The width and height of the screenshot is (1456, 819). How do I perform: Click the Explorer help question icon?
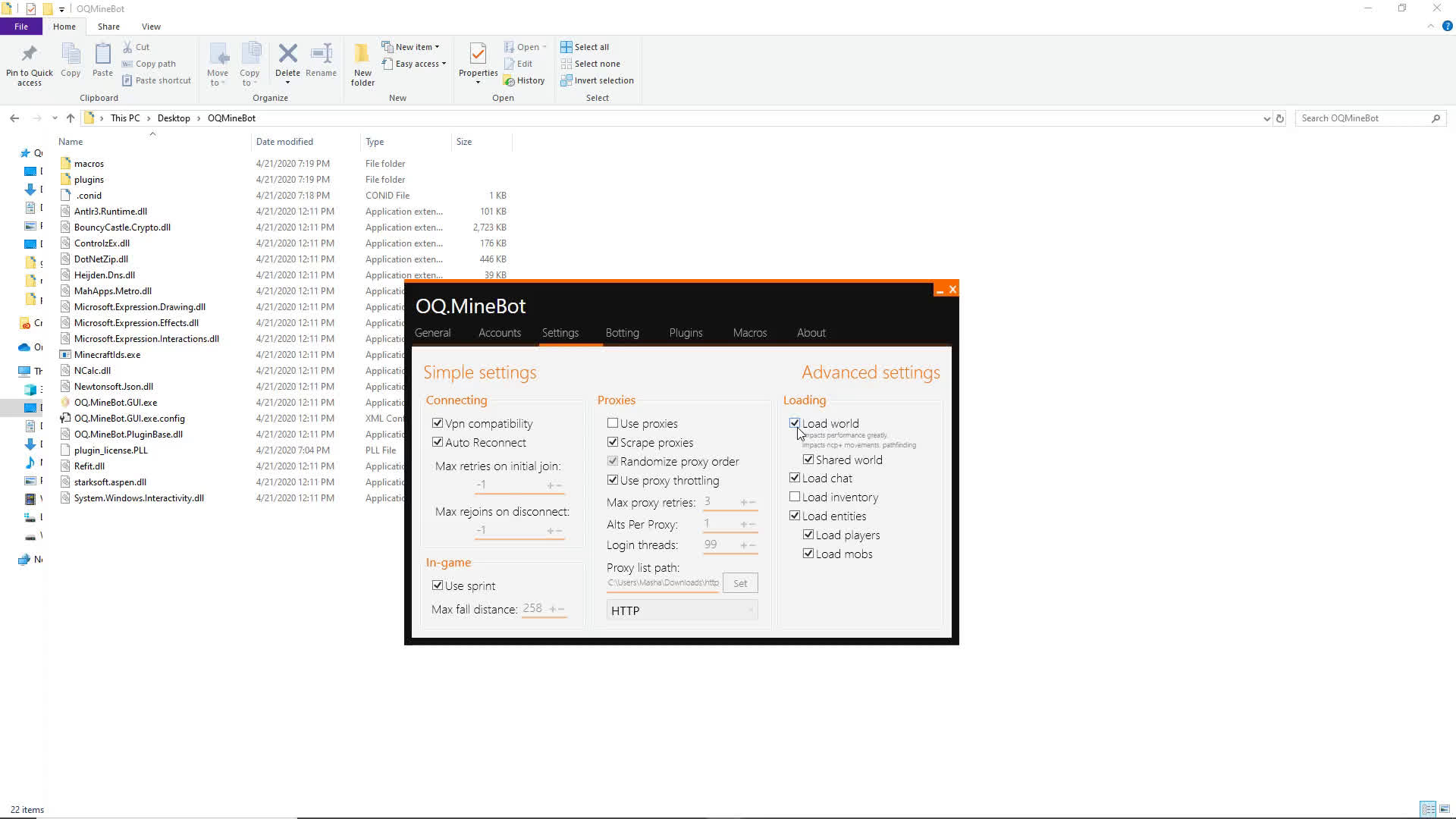coord(1447,26)
